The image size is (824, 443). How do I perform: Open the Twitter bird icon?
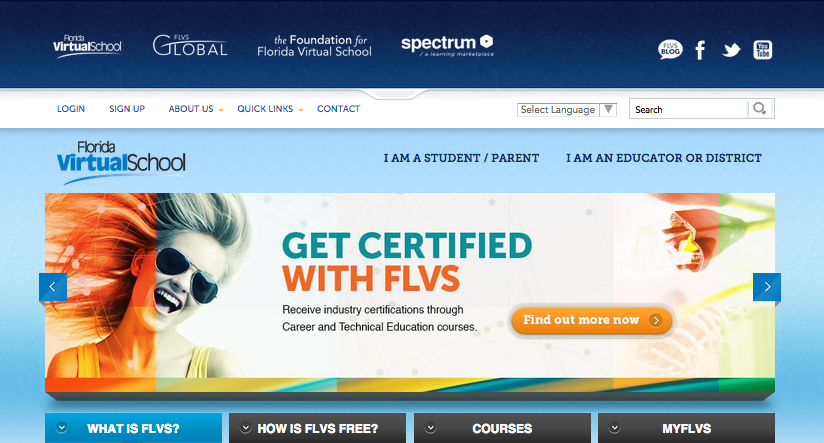(x=731, y=50)
